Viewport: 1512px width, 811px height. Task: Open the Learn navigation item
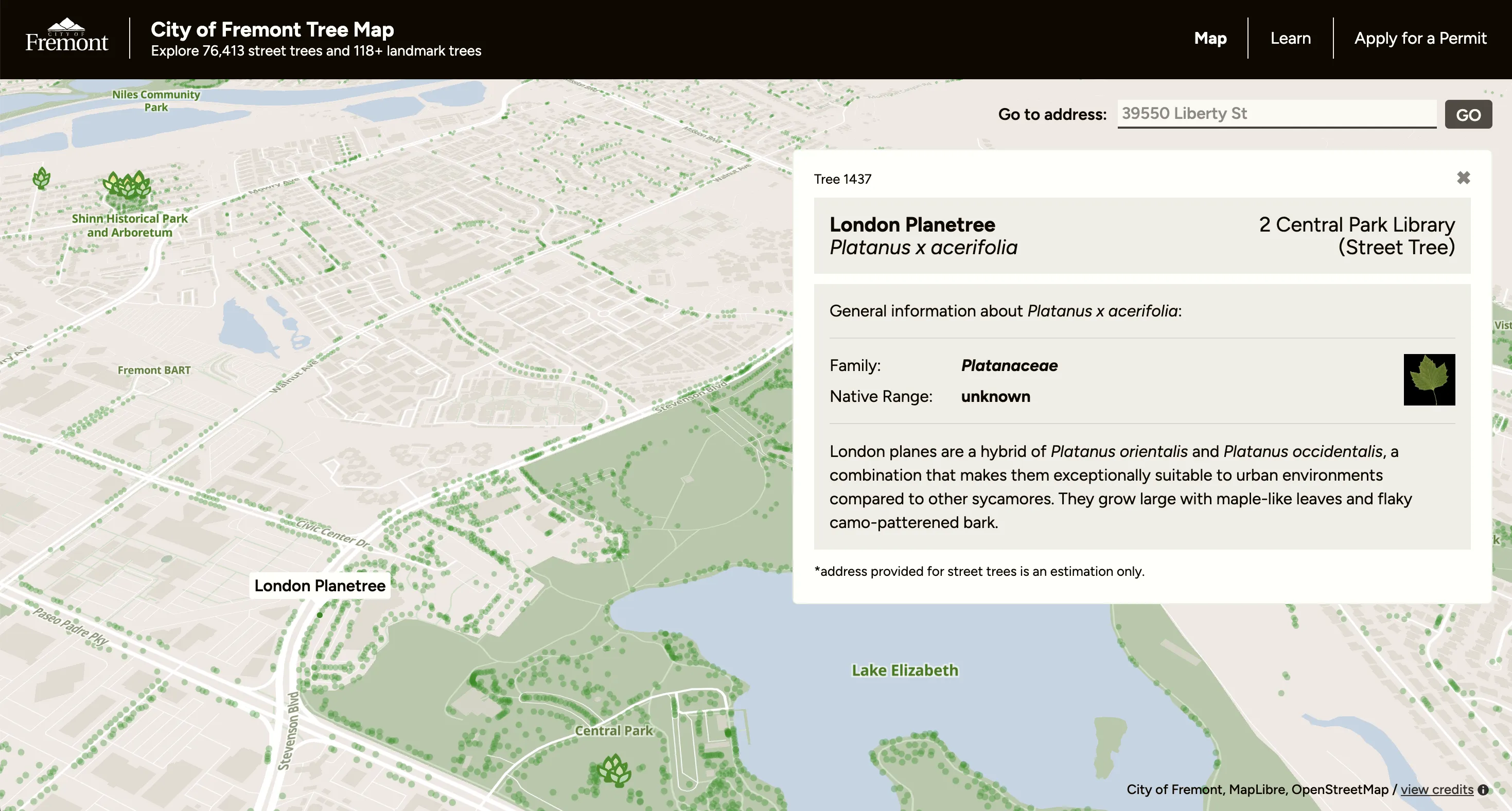click(1290, 38)
